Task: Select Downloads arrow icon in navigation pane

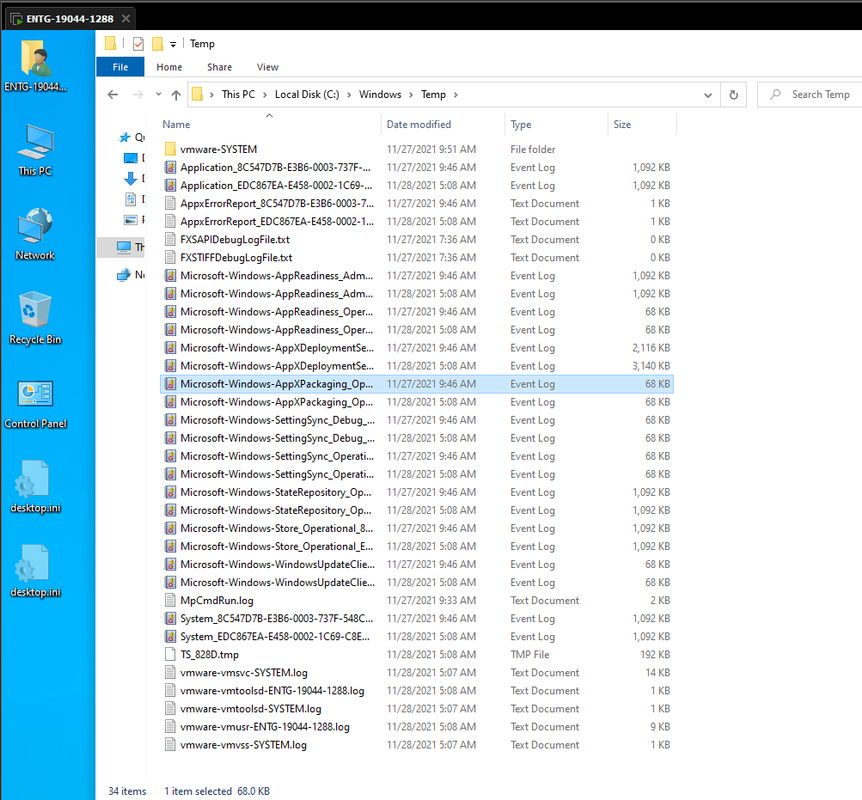Action: point(130,178)
